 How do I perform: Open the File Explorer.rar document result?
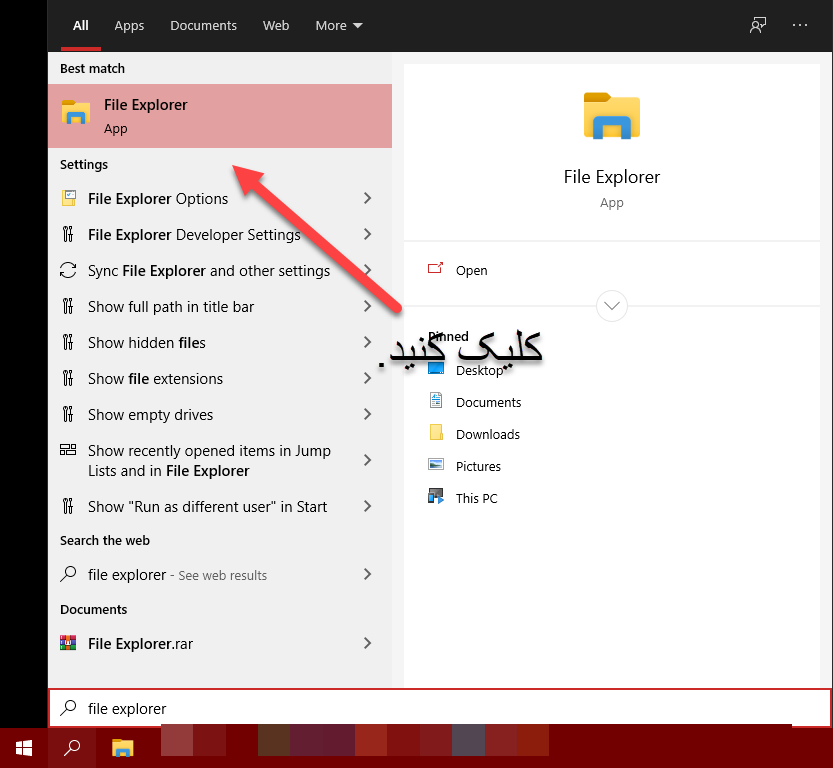click(140, 643)
